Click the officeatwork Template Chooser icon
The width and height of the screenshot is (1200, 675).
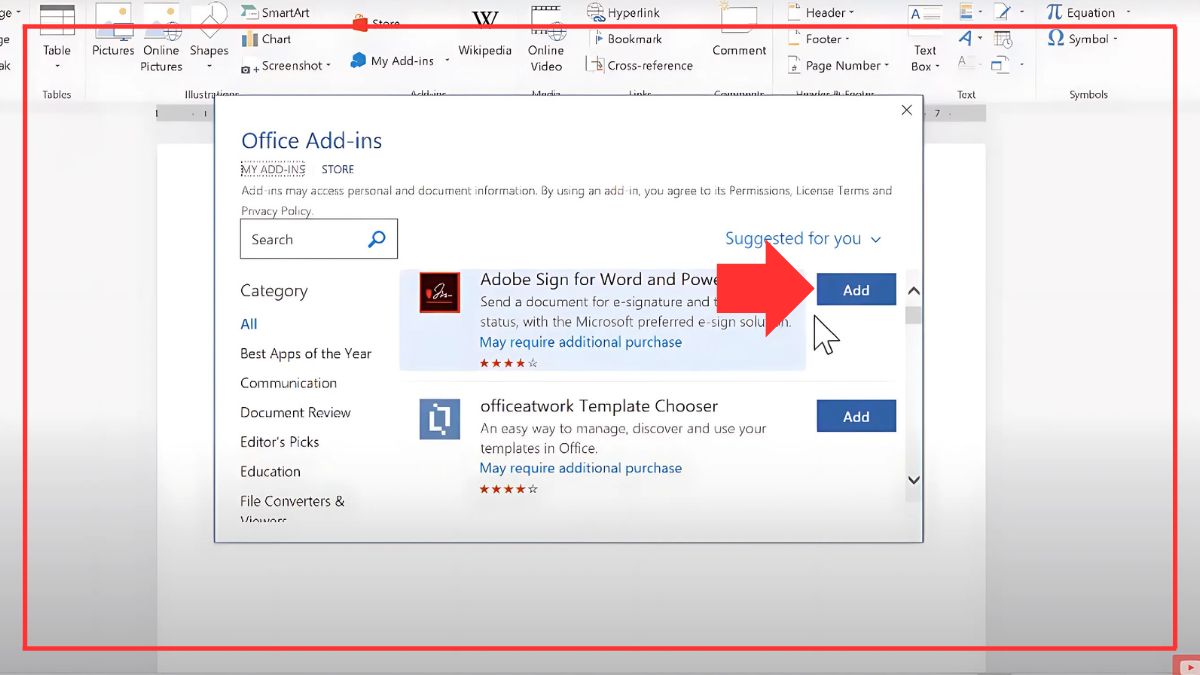[439, 419]
